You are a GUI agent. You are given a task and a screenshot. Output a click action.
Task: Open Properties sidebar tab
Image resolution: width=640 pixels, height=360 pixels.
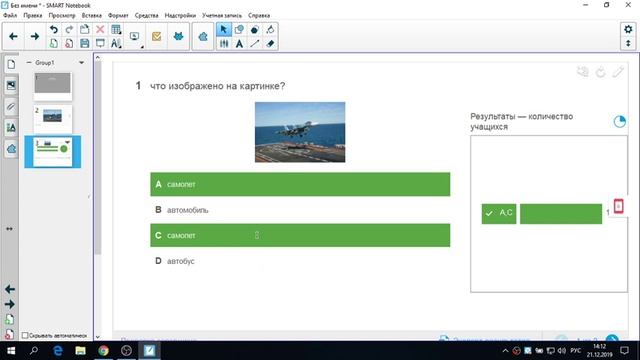11,128
